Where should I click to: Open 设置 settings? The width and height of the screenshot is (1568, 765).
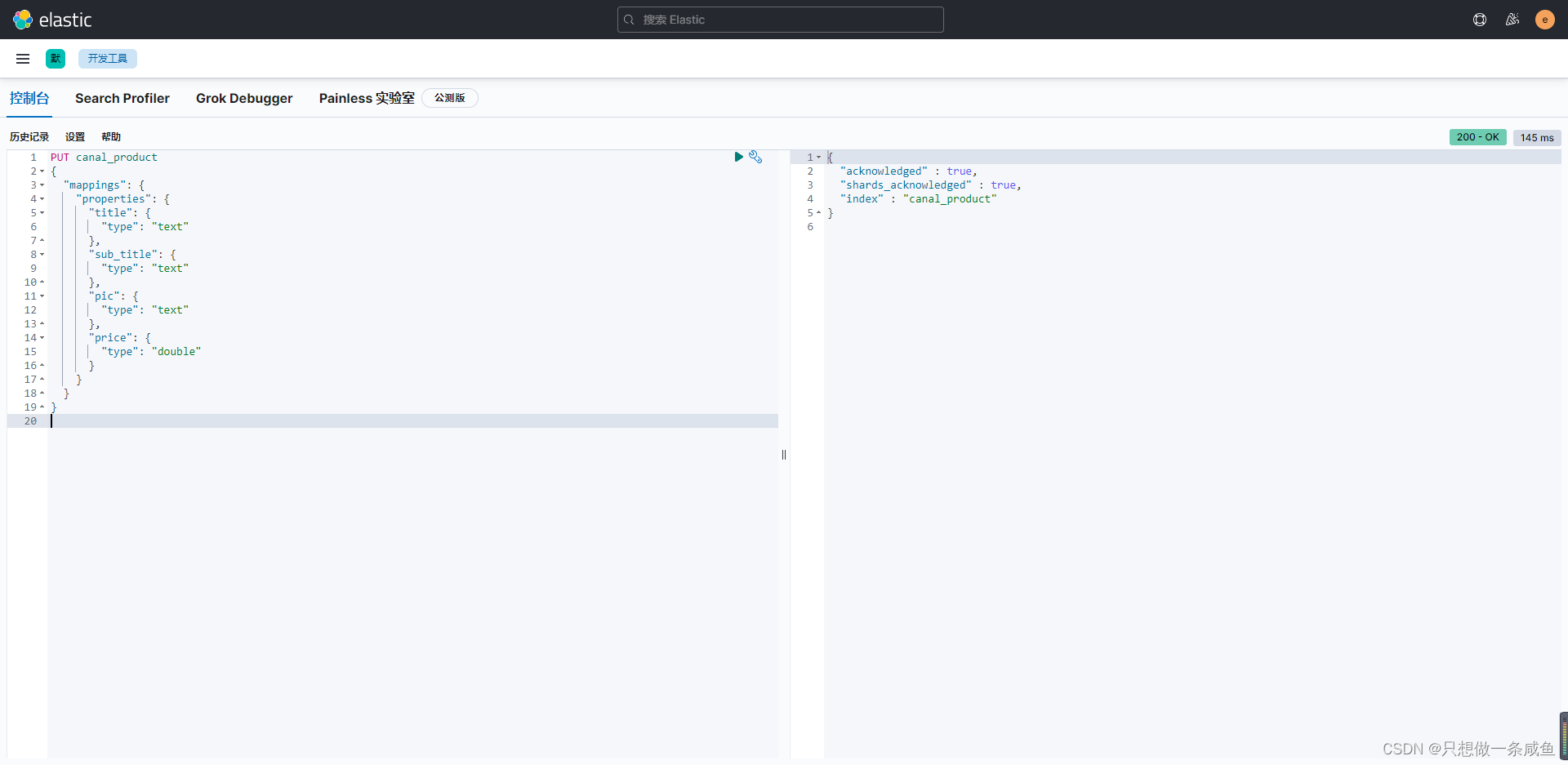coord(75,137)
